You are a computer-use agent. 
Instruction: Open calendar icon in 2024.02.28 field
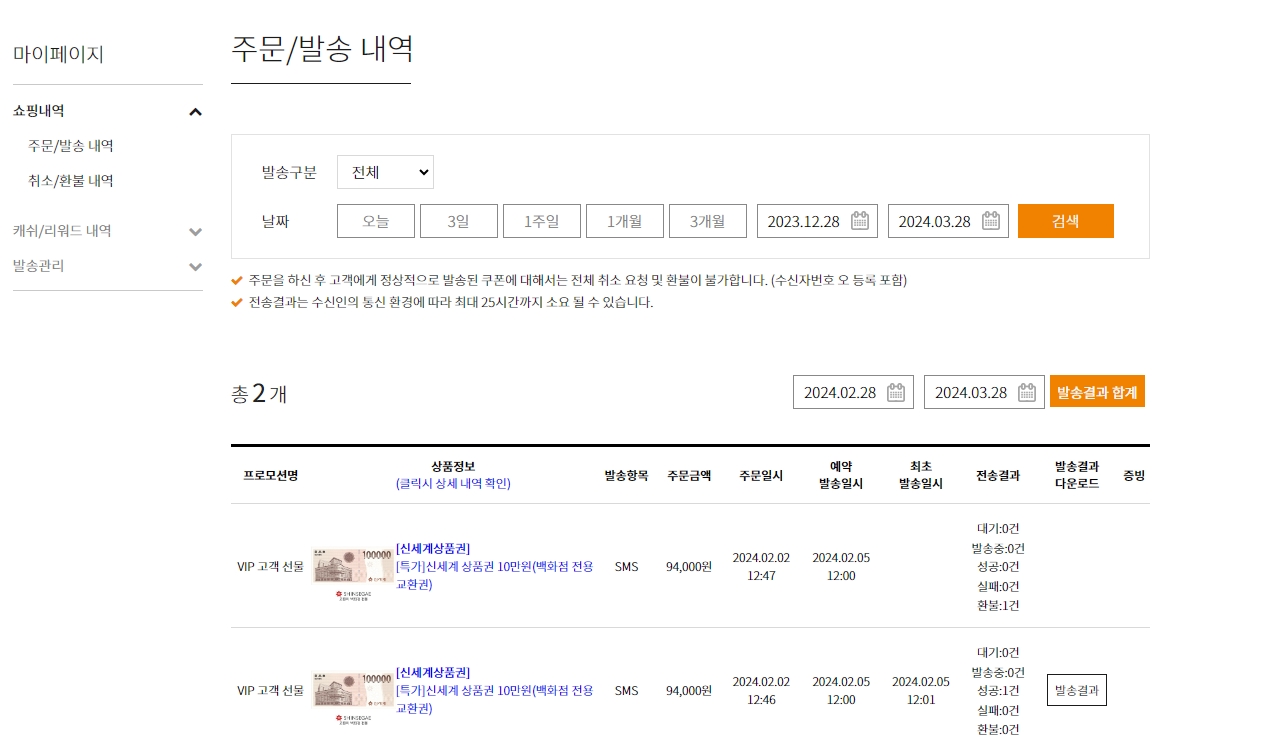point(895,392)
